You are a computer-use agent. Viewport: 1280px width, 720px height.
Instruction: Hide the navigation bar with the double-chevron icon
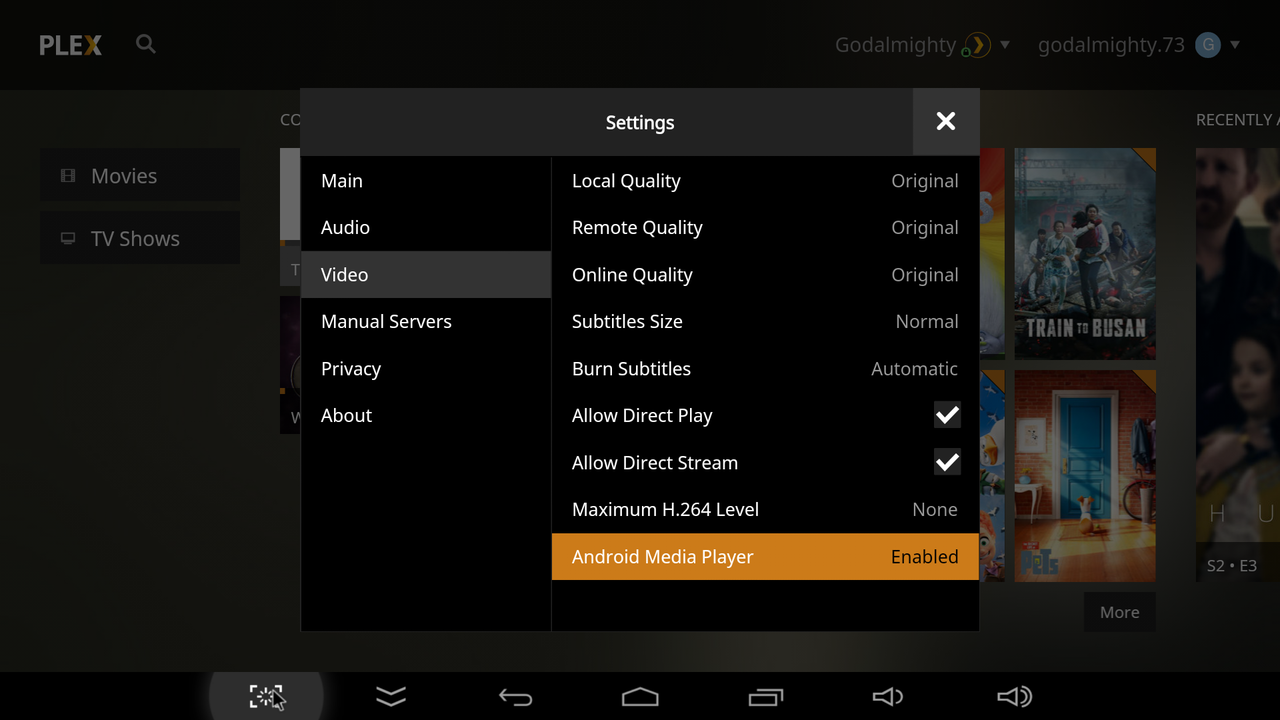(391, 697)
